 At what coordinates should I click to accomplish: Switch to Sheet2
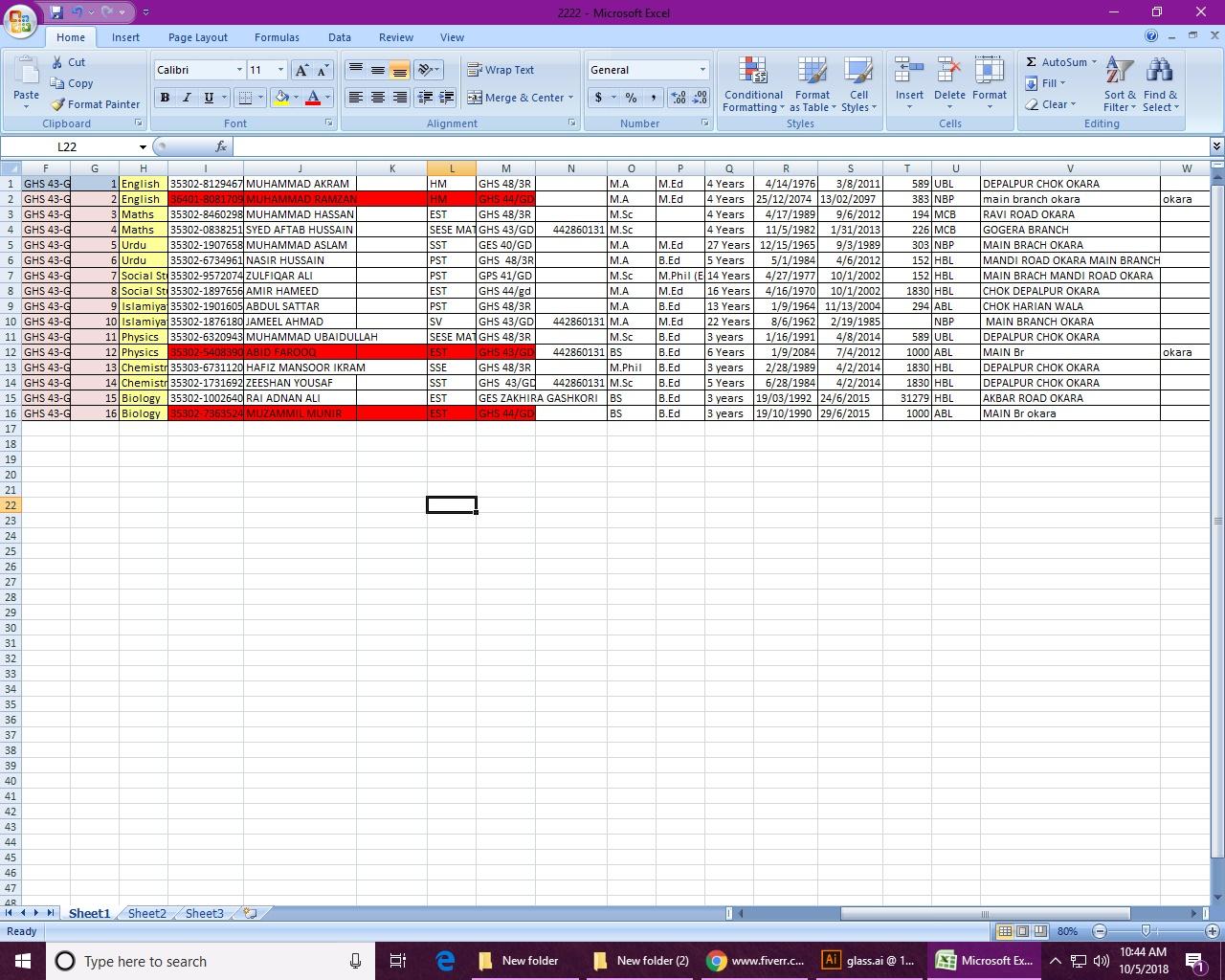[145, 913]
